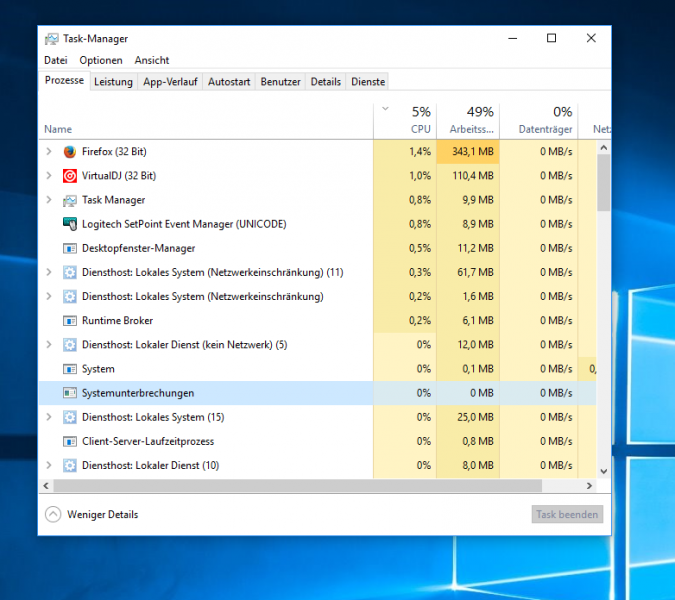Open the Datei menu
This screenshot has height=600, width=675.
56,60
